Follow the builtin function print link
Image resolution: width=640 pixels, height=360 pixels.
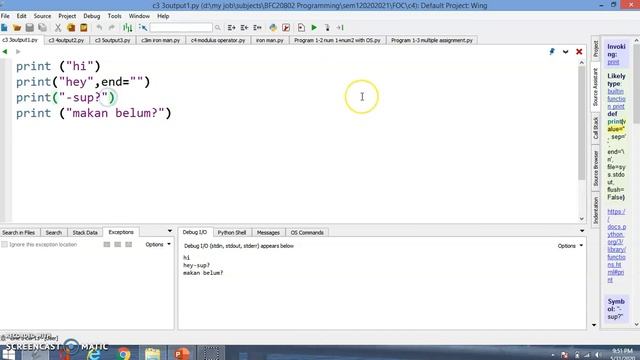pyautogui.click(x=616, y=99)
